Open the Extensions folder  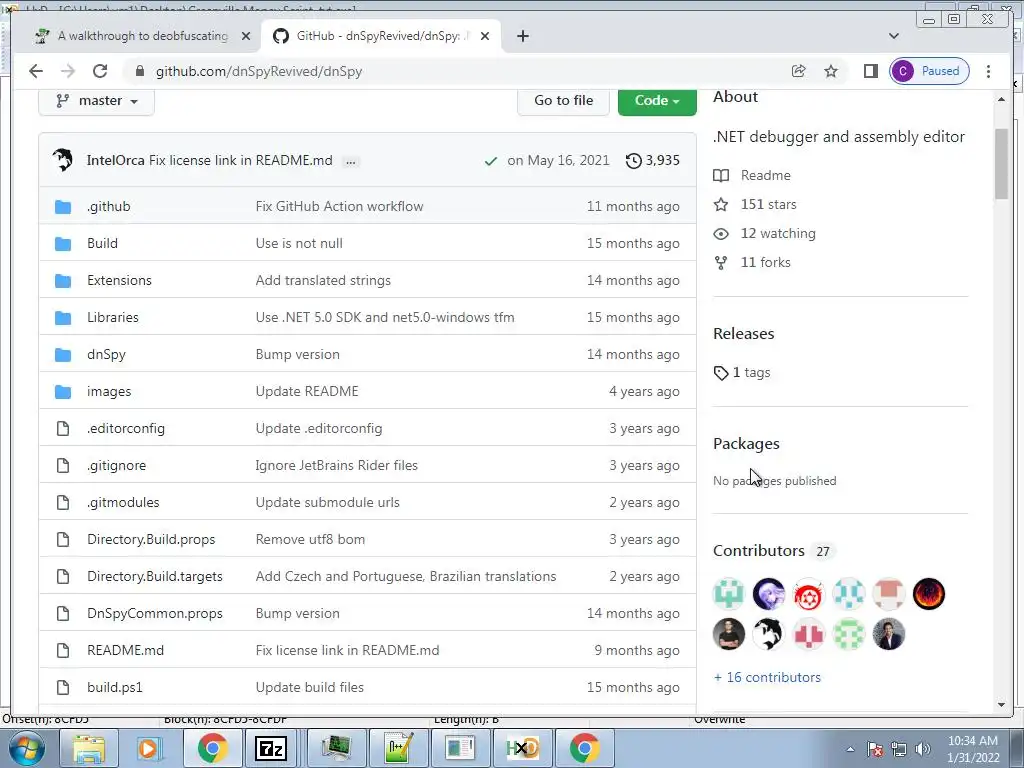(x=119, y=280)
